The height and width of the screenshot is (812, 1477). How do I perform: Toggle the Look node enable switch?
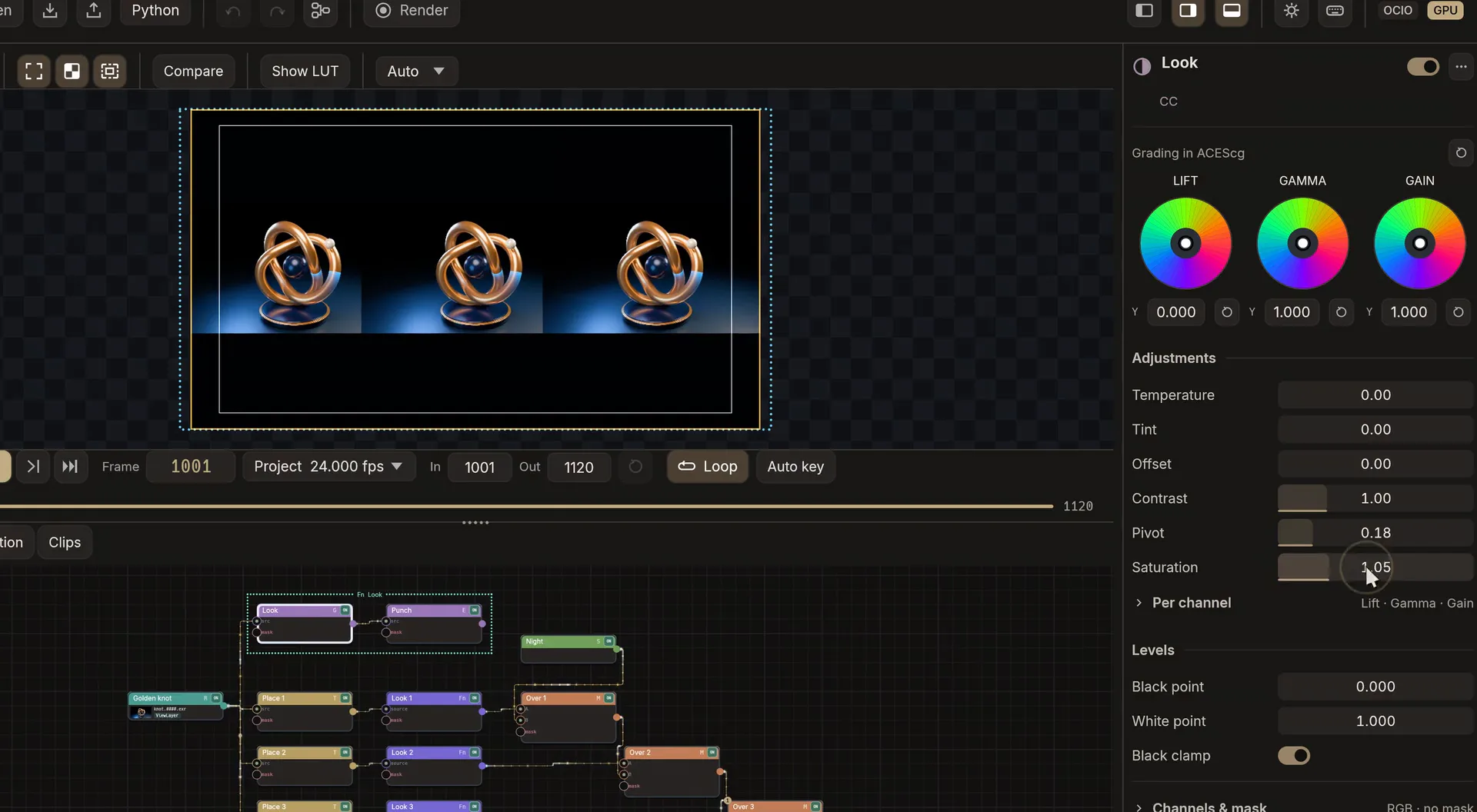tap(1423, 67)
